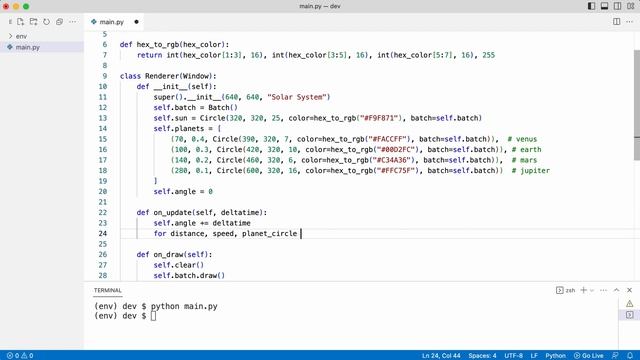The width and height of the screenshot is (640, 360).
Task: Click 'self.clear()' line
Action: pos(178,265)
